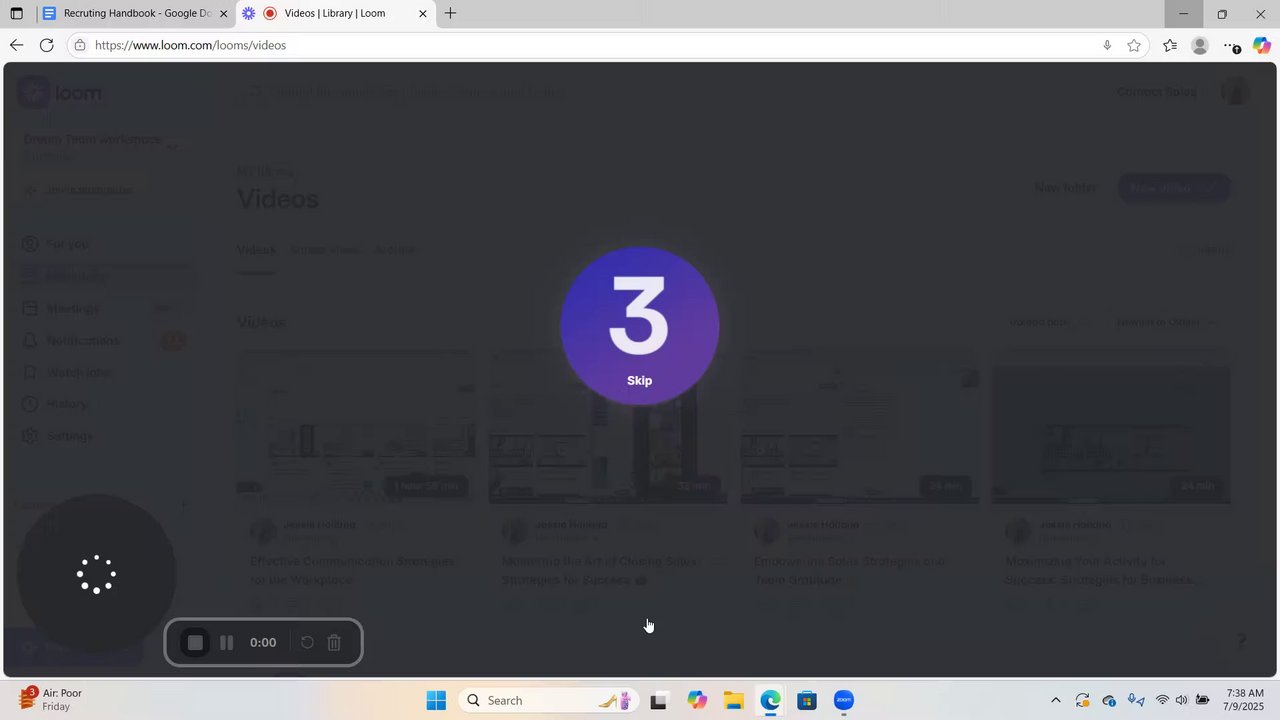1280x720 pixels.
Task: Open a new browser tab
Action: click(x=451, y=14)
